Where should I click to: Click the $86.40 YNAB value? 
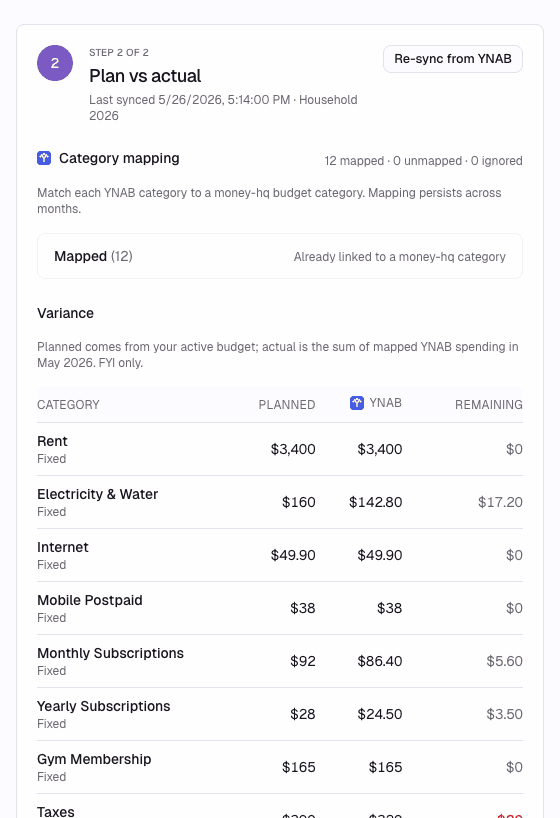tap(379, 661)
